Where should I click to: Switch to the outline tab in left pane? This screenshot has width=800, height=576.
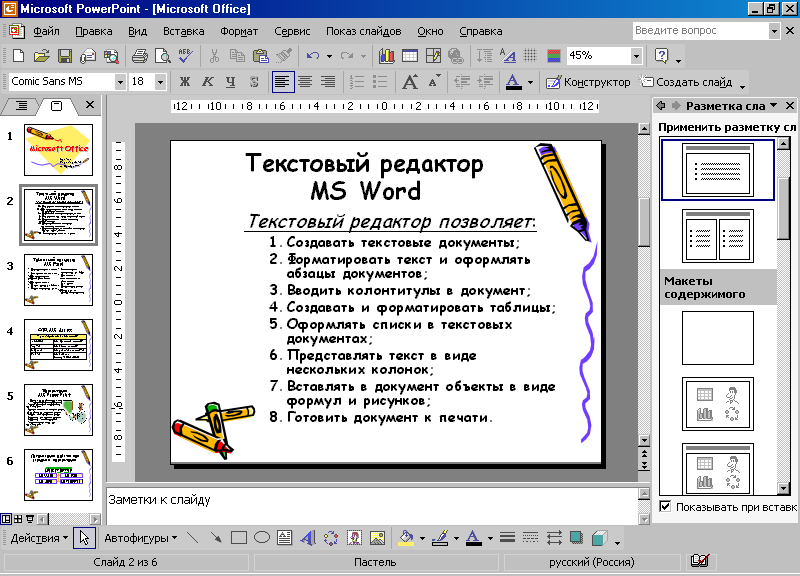point(21,106)
